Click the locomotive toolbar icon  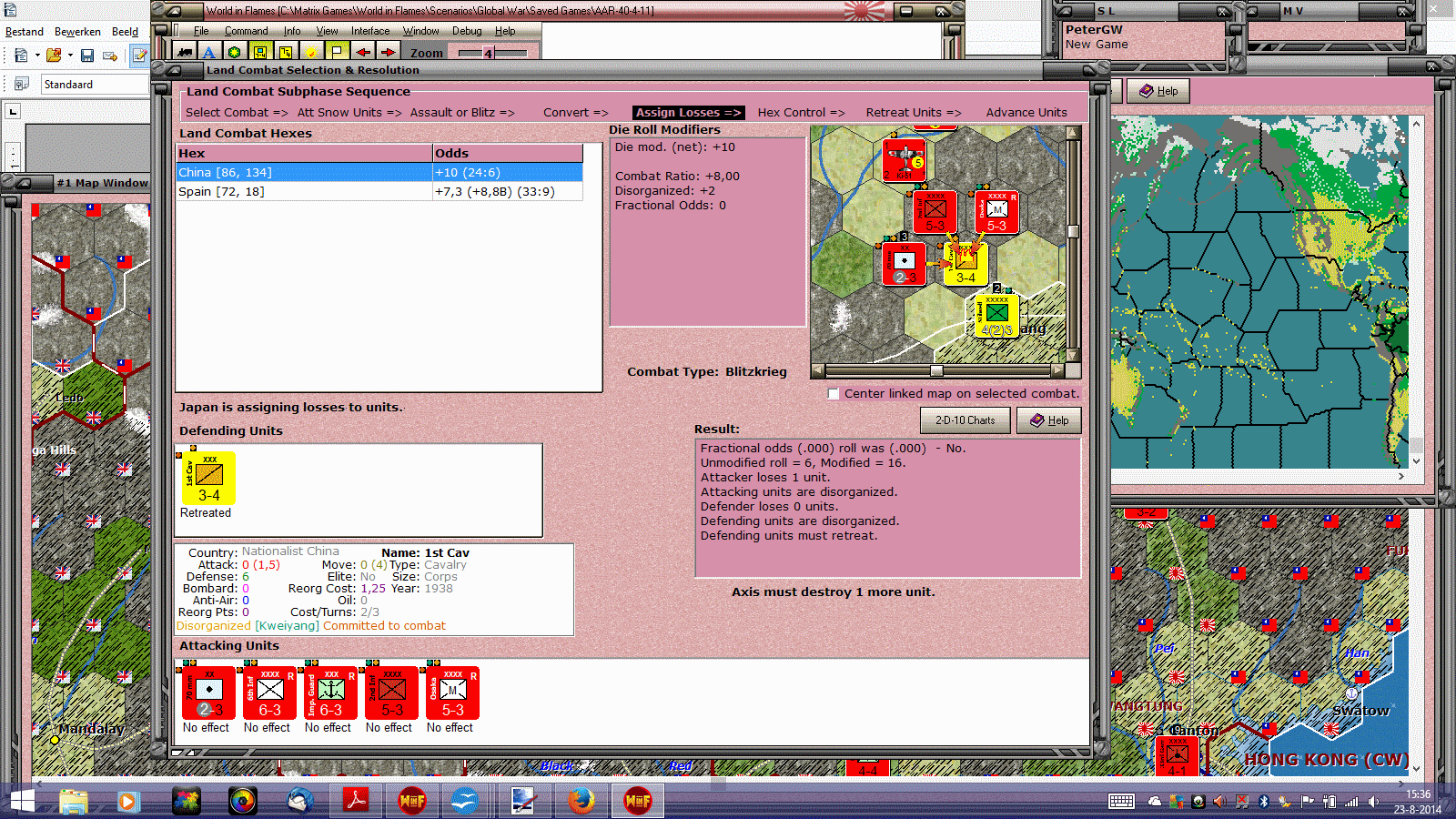pyautogui.click(x=186, y=53)
